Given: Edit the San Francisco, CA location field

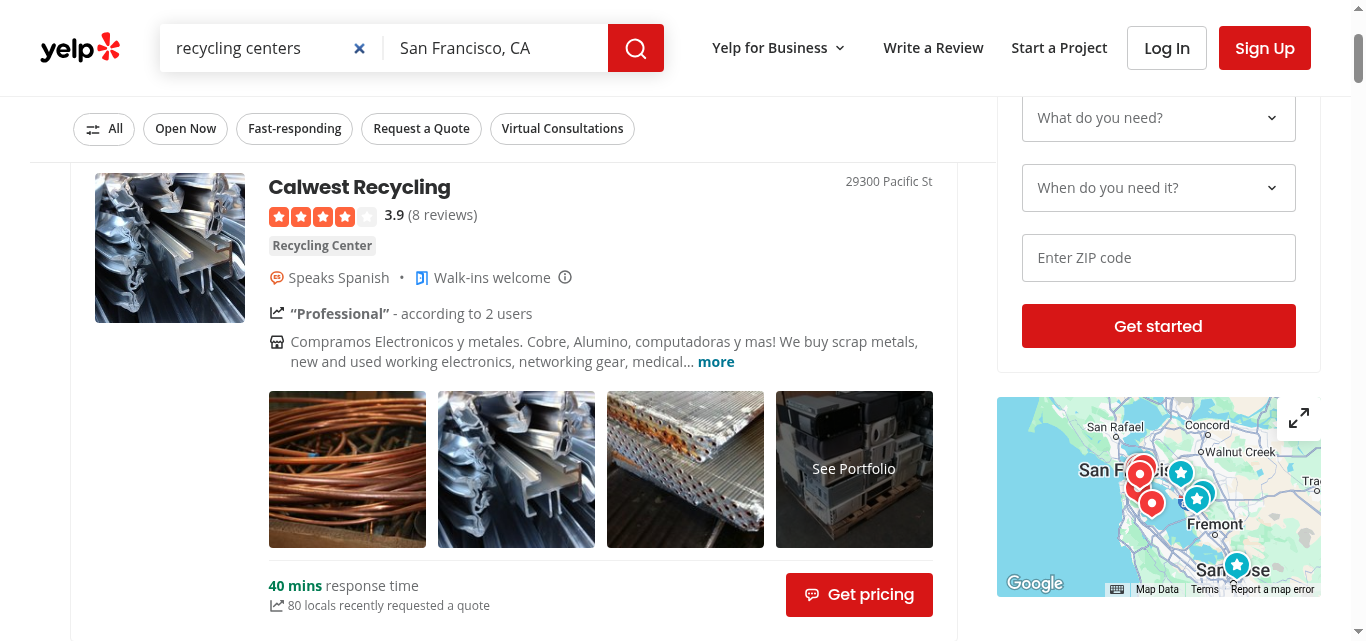Looking at the screenshot, I should click(496, 48).
